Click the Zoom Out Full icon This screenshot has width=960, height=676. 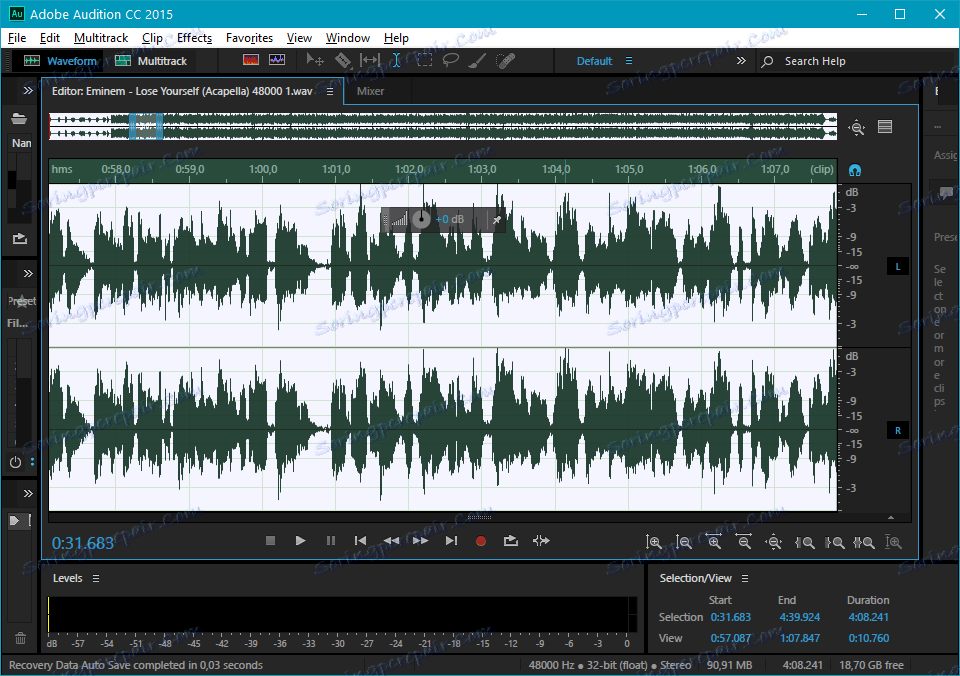pos(774,542)
